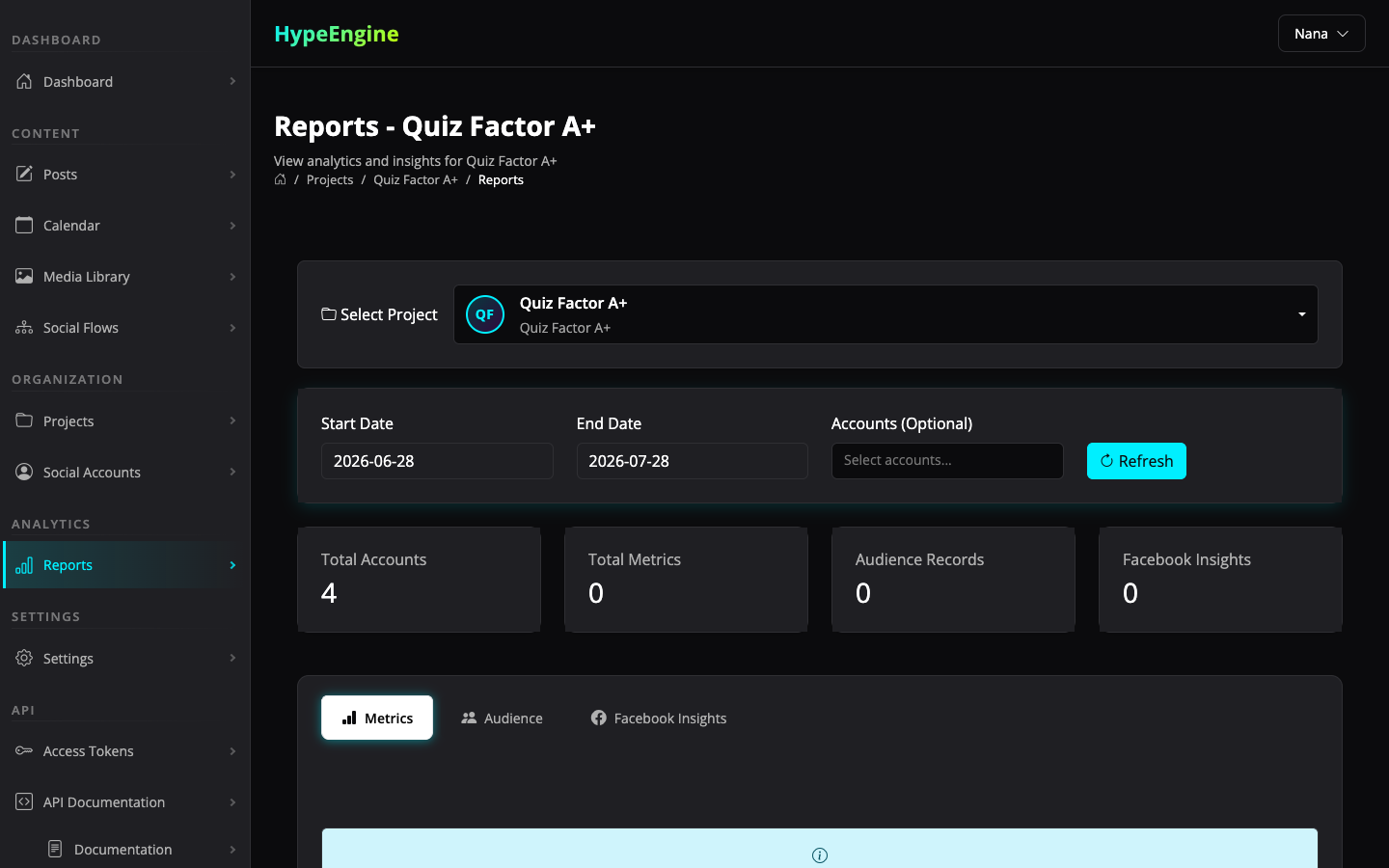Click the Media Library image icon

click(24, 276)
